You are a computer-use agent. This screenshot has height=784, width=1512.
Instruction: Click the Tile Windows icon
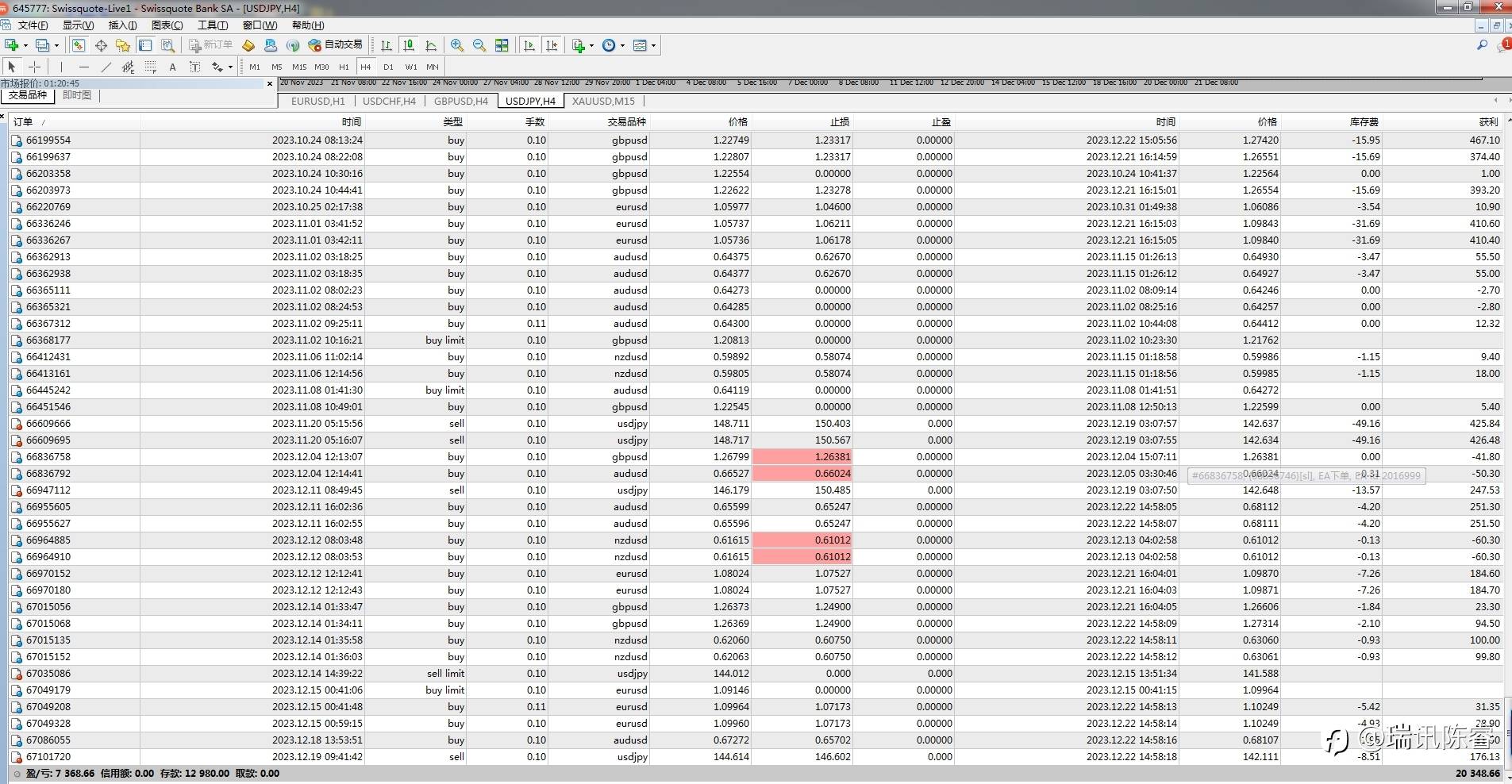coord(502,45)
